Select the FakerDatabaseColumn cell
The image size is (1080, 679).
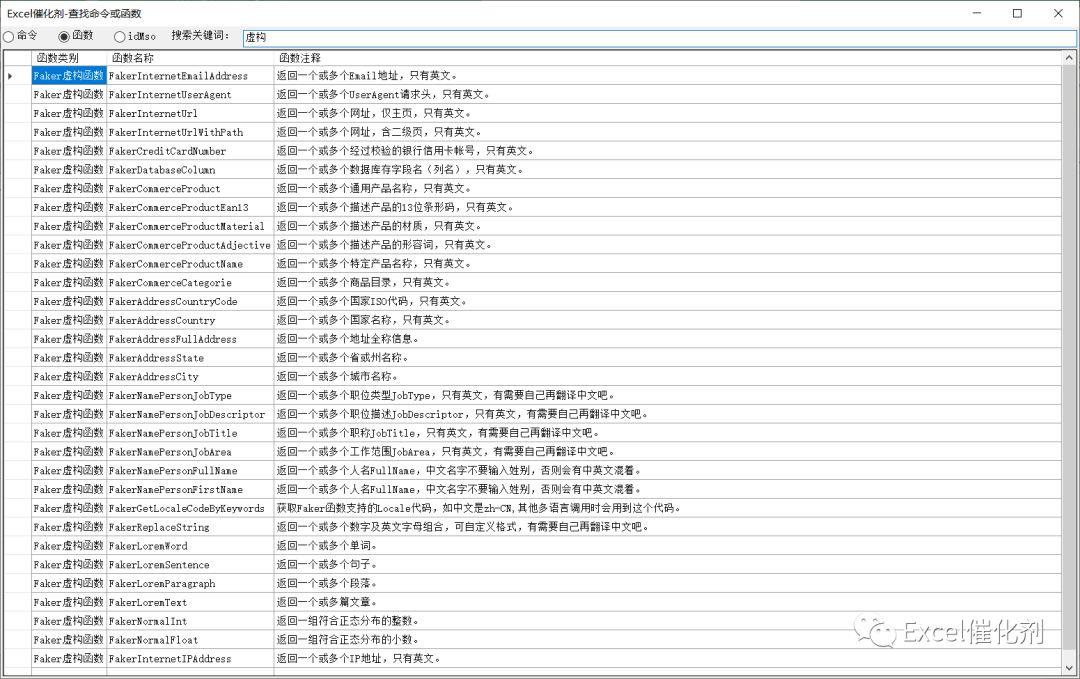[x=190, y=169]
